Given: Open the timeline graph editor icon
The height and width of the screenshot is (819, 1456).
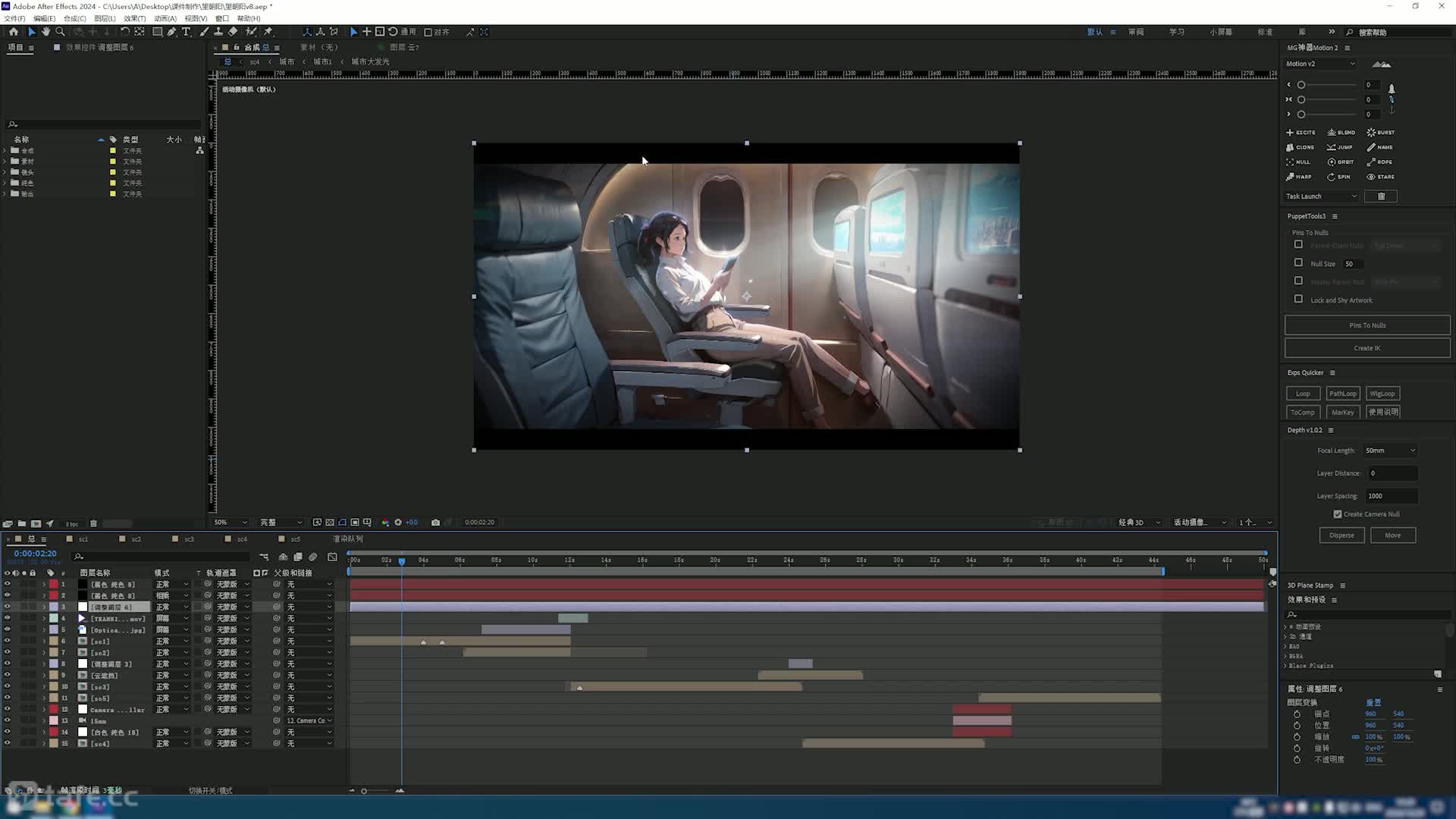Looking at the screenshot, I should (x=332, y=557).
